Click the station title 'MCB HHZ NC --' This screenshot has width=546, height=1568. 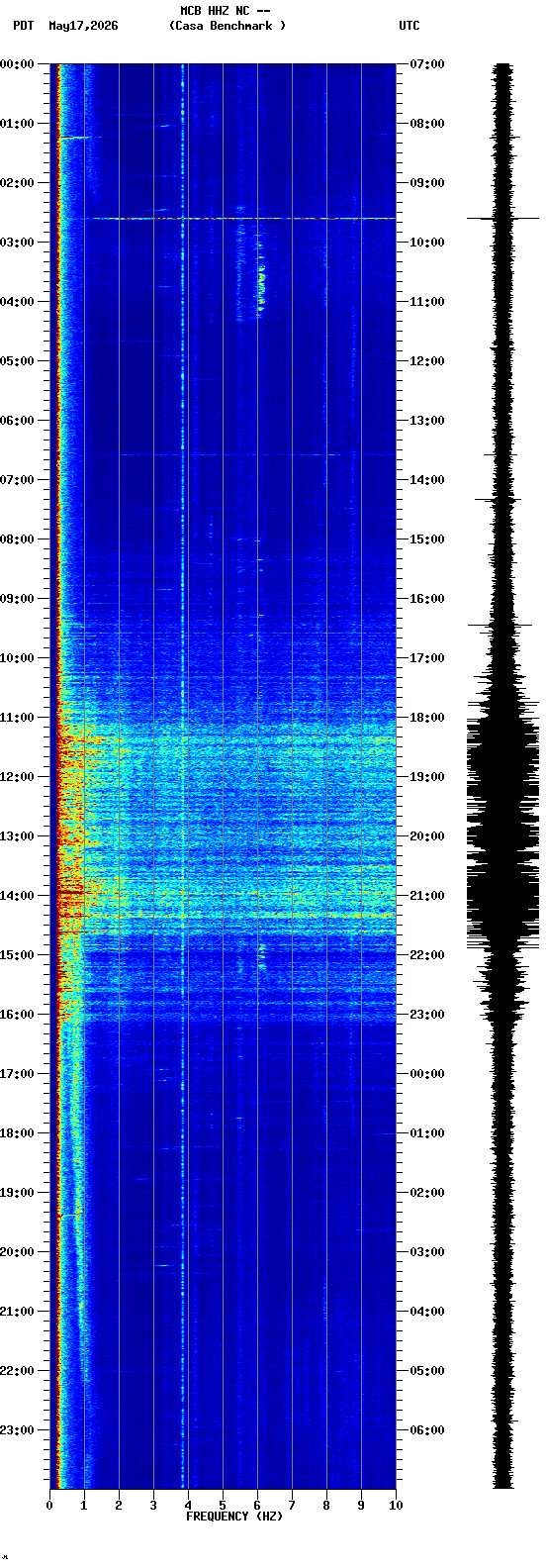pyautogui.click(x=226, y=11)
